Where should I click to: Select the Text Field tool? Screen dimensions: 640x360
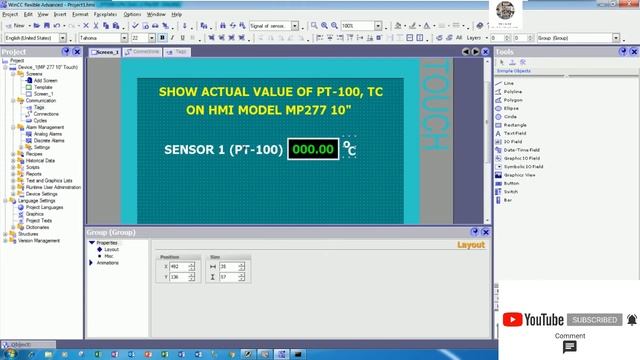click(511, 133)
